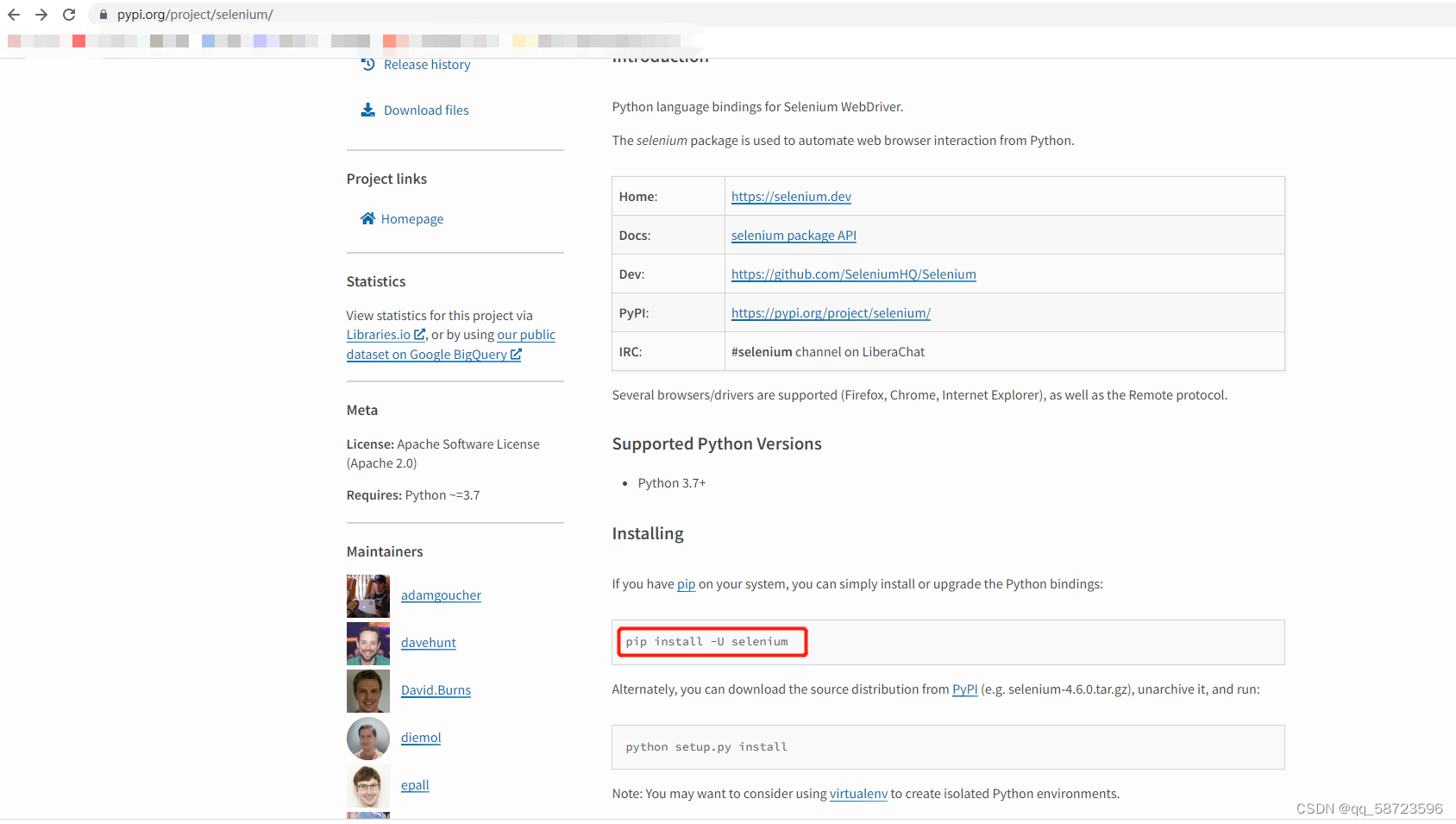
Task: Open the selenium package API docs link
Action: click(793, 235)
